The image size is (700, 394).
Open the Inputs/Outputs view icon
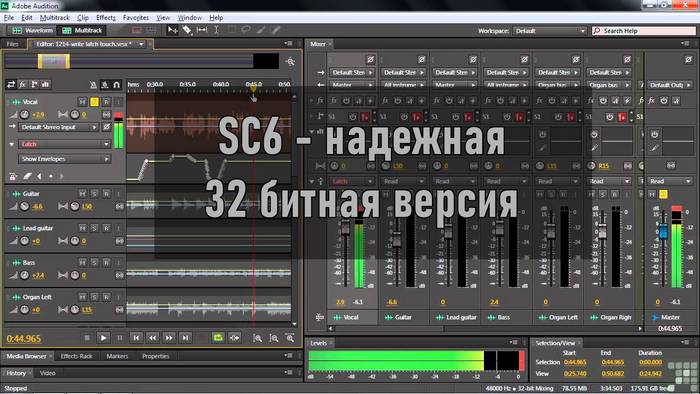coord(11,84)
